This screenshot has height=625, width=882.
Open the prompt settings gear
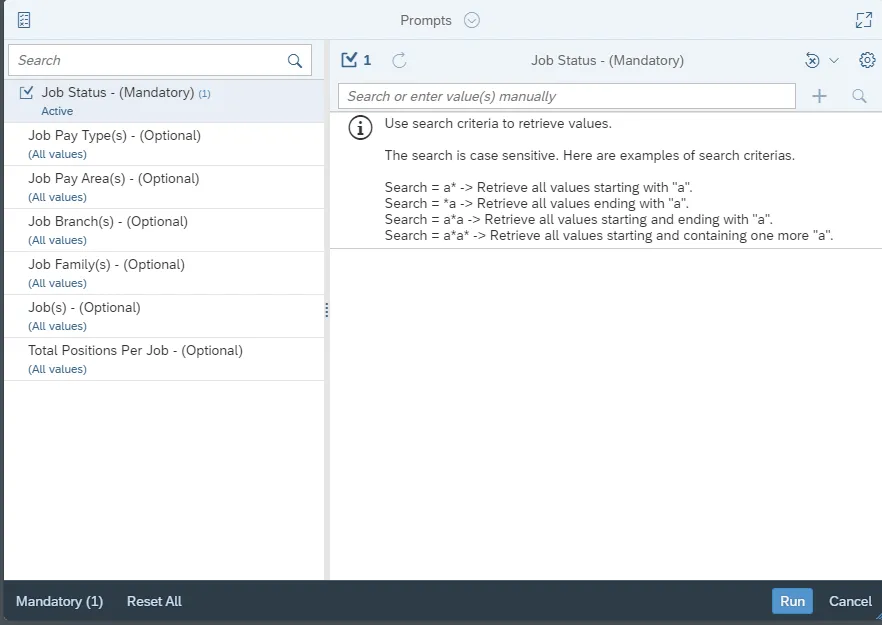(x=867, y=60)
